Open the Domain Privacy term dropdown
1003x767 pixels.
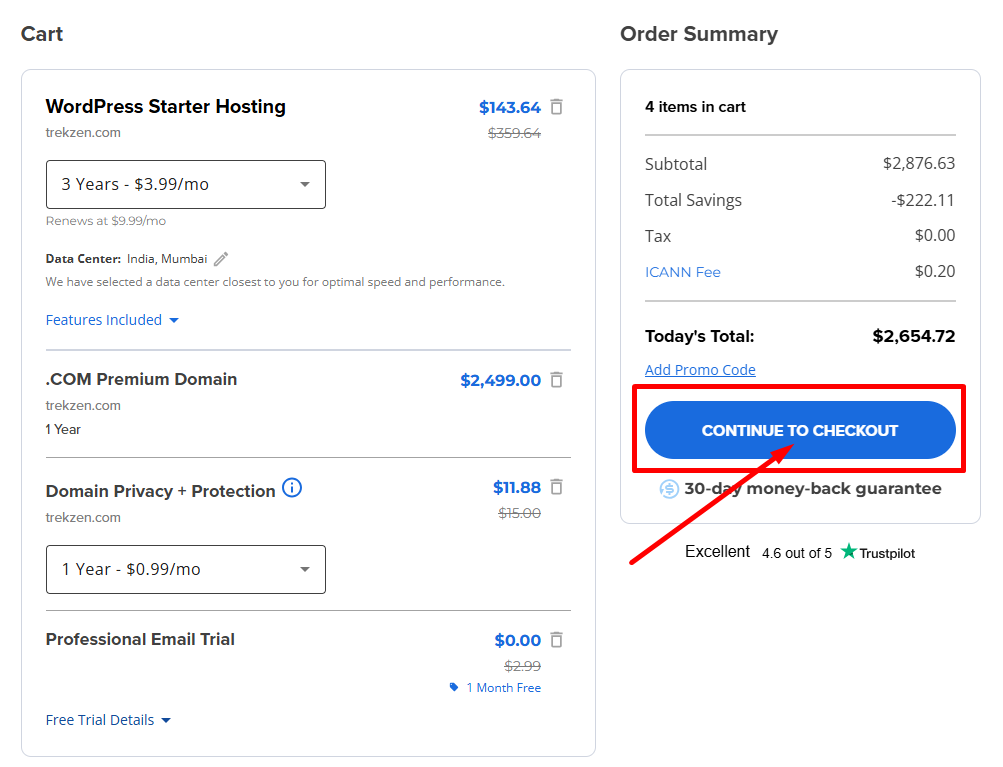coord(185,569)
